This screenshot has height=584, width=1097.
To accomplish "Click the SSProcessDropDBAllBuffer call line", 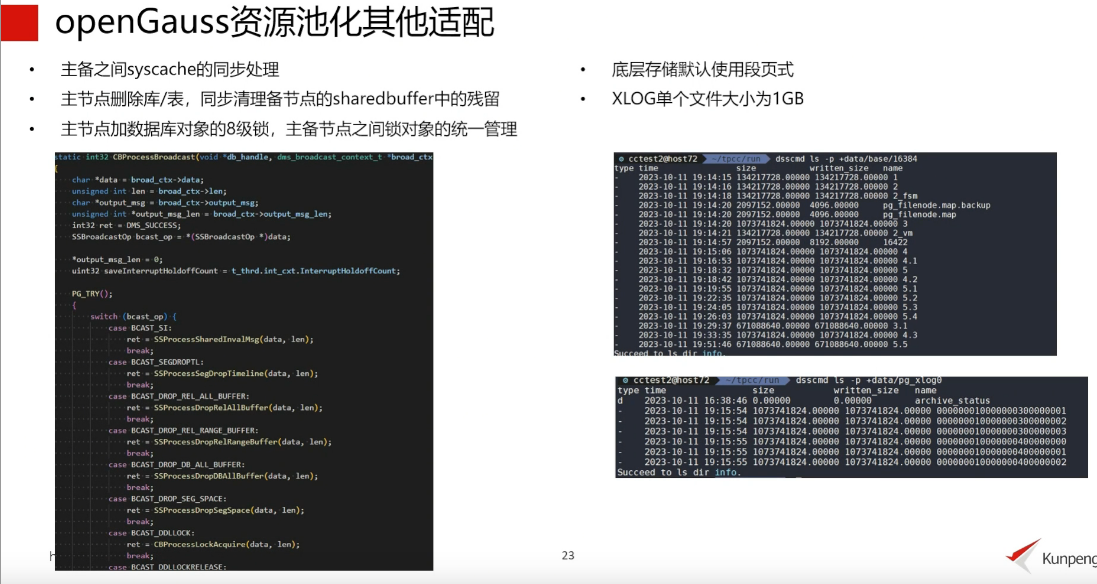I will pyautogui.click(x=222, y=476).
